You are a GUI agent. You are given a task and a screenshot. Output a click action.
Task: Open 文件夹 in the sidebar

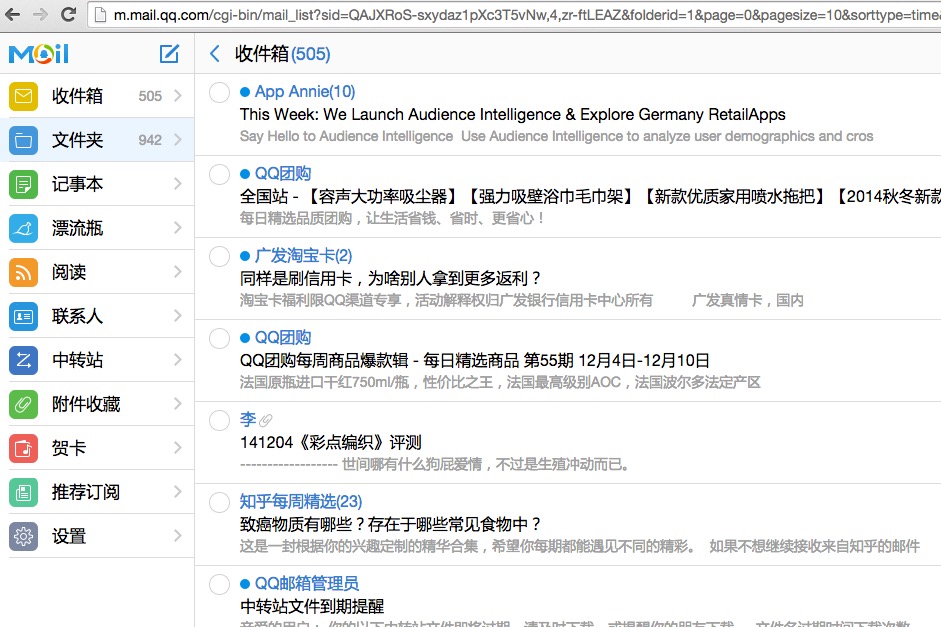tap(97, 140)
